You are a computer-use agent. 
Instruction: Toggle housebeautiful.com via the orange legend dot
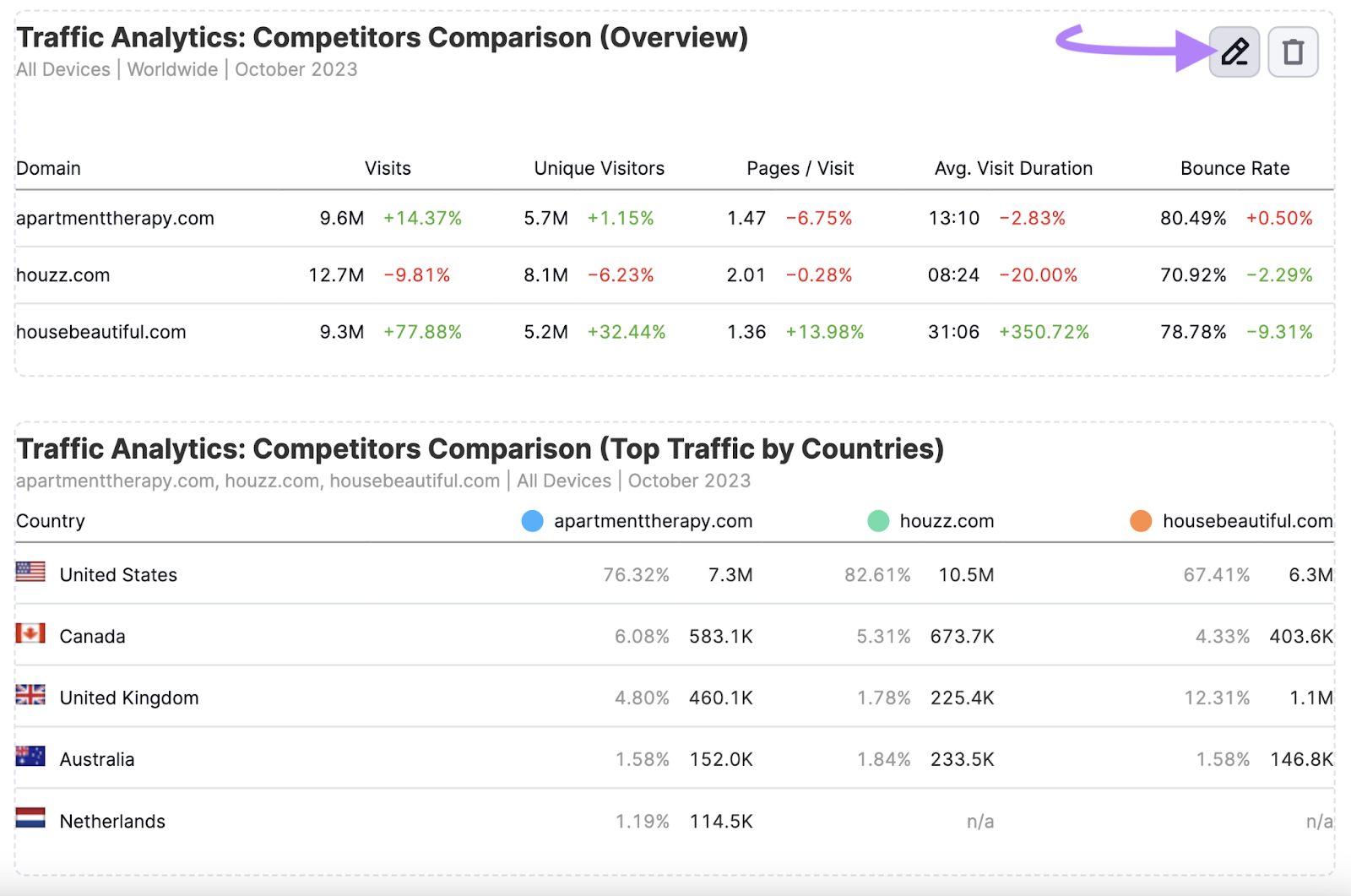[x=1141, y=521]
